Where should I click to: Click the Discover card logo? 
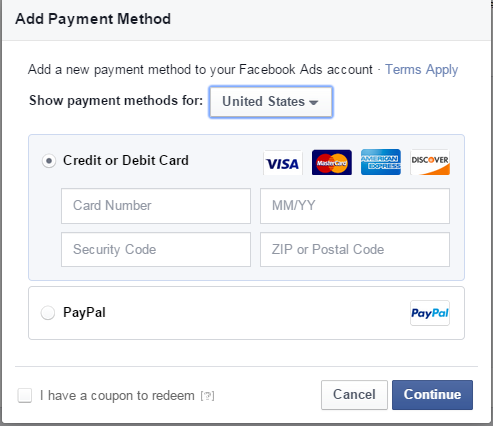click(x=430, y=162)
